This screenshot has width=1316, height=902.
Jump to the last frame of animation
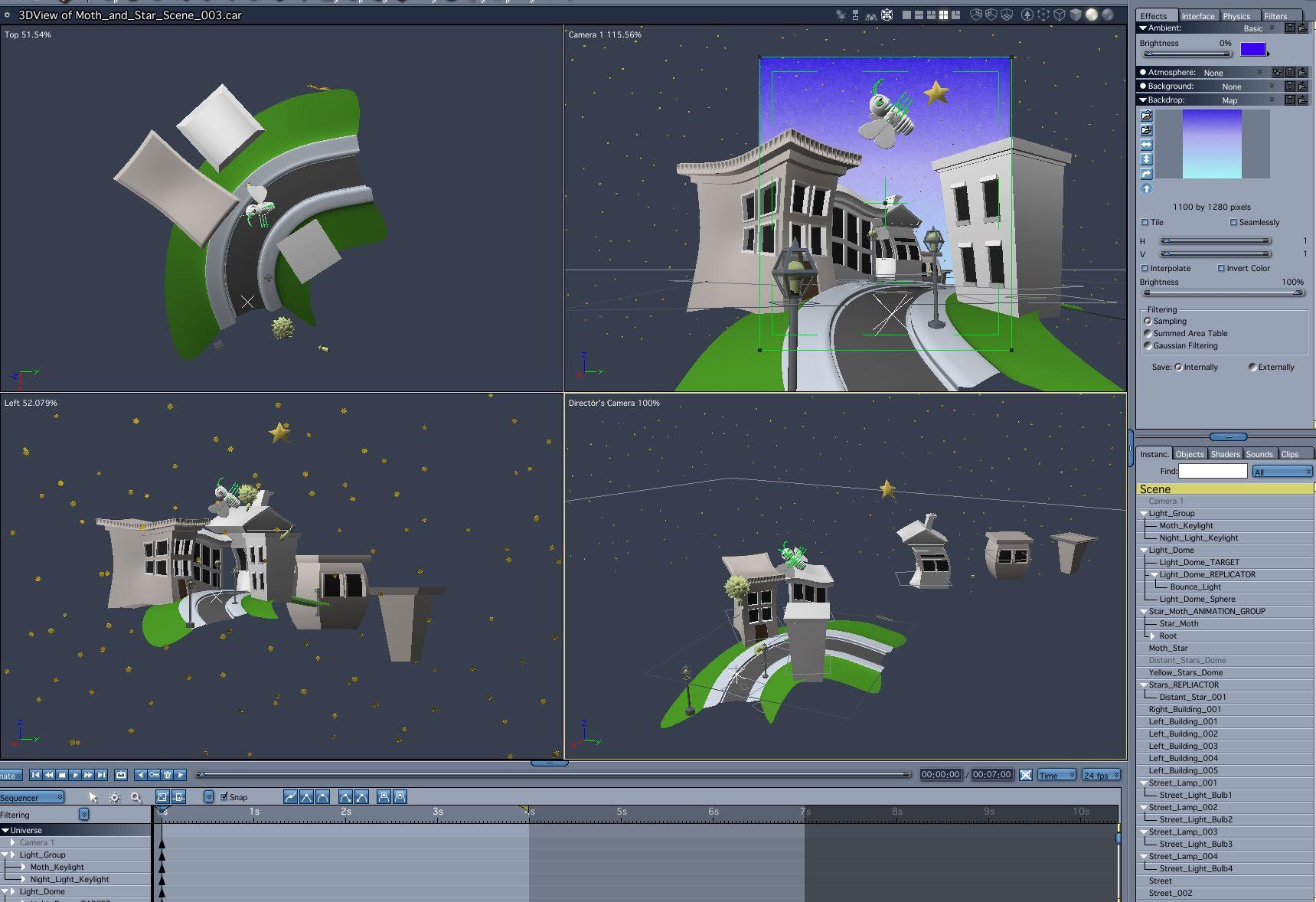pos(101,775)
